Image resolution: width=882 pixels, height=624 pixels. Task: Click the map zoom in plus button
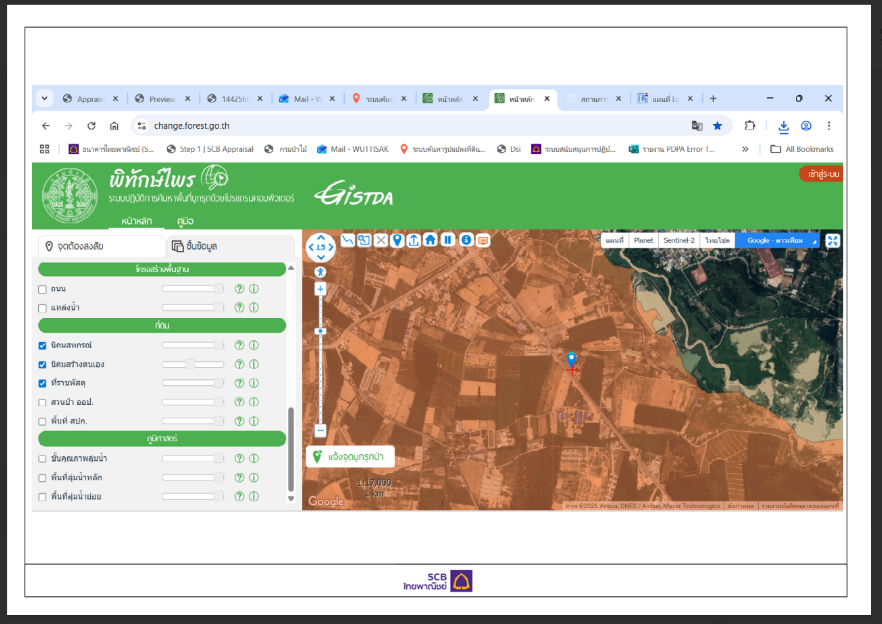pos(320,289)
